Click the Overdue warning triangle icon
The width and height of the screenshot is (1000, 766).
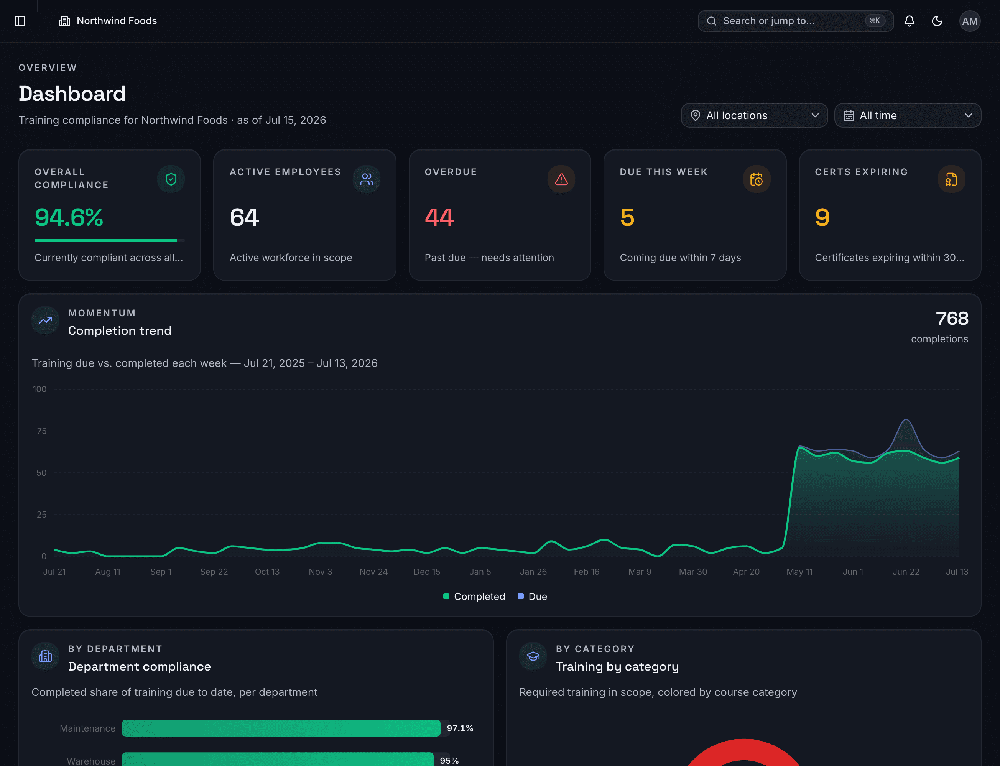pyautogui.click(x=561, y=179)
